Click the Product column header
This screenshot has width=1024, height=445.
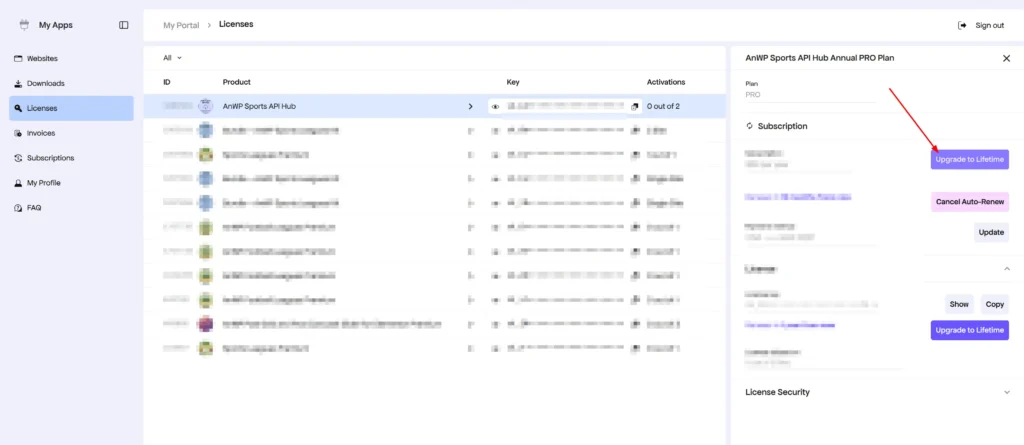point(236,82)
